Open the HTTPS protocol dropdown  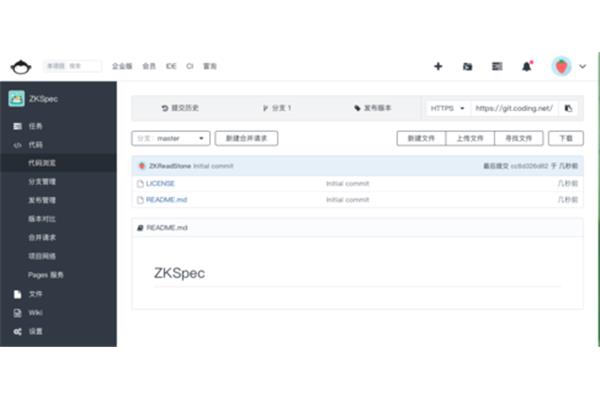pyautogui.click(x=447, y=108)
